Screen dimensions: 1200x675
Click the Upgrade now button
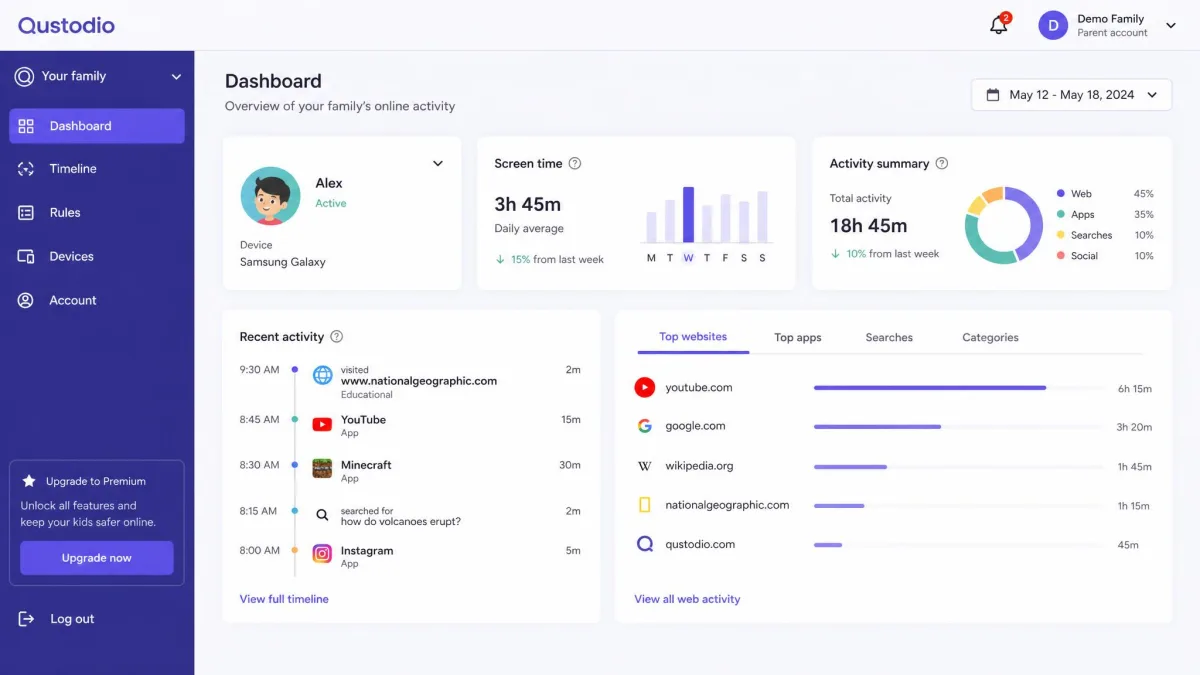97,558
